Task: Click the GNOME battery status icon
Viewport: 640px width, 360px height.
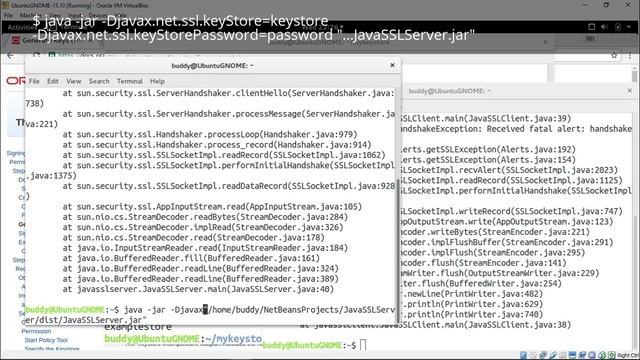Action: [618, 27]
